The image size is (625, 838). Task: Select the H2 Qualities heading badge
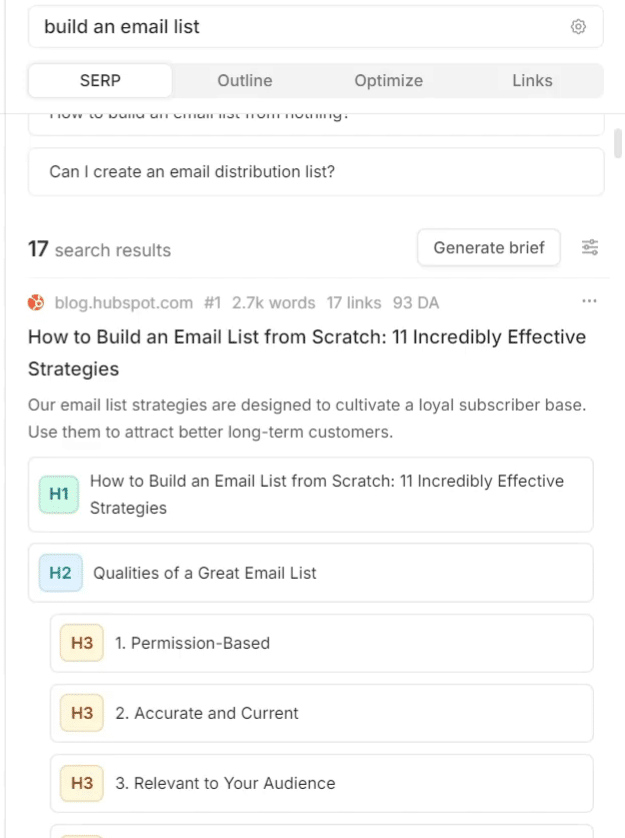(60, 573)
